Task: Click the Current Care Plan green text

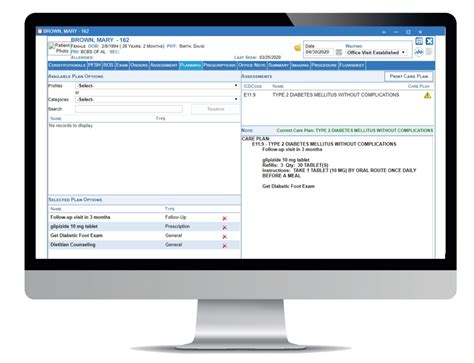Action: (355, 130)
